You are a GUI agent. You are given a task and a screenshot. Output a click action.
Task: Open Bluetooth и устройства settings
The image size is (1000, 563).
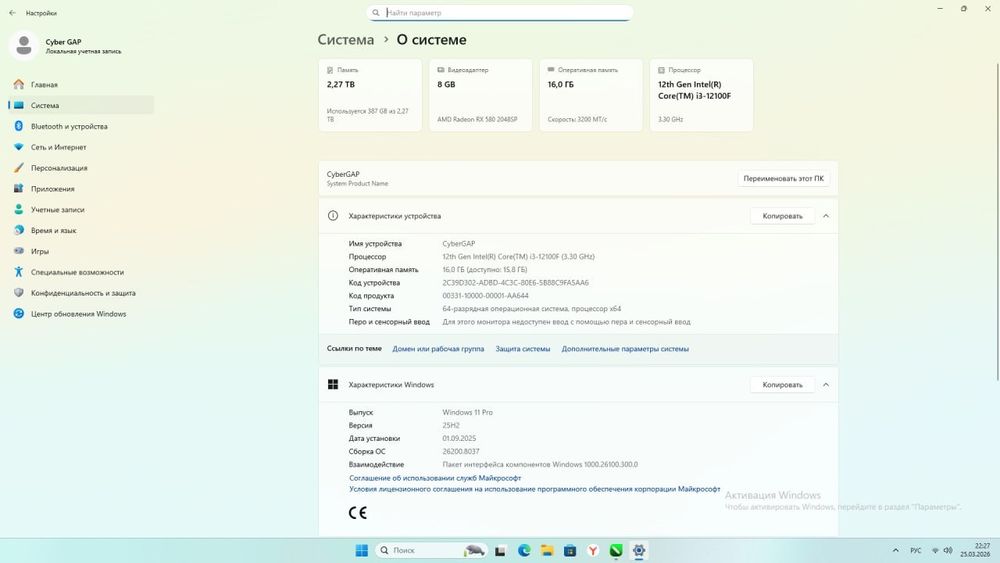[x=81, y=126]
